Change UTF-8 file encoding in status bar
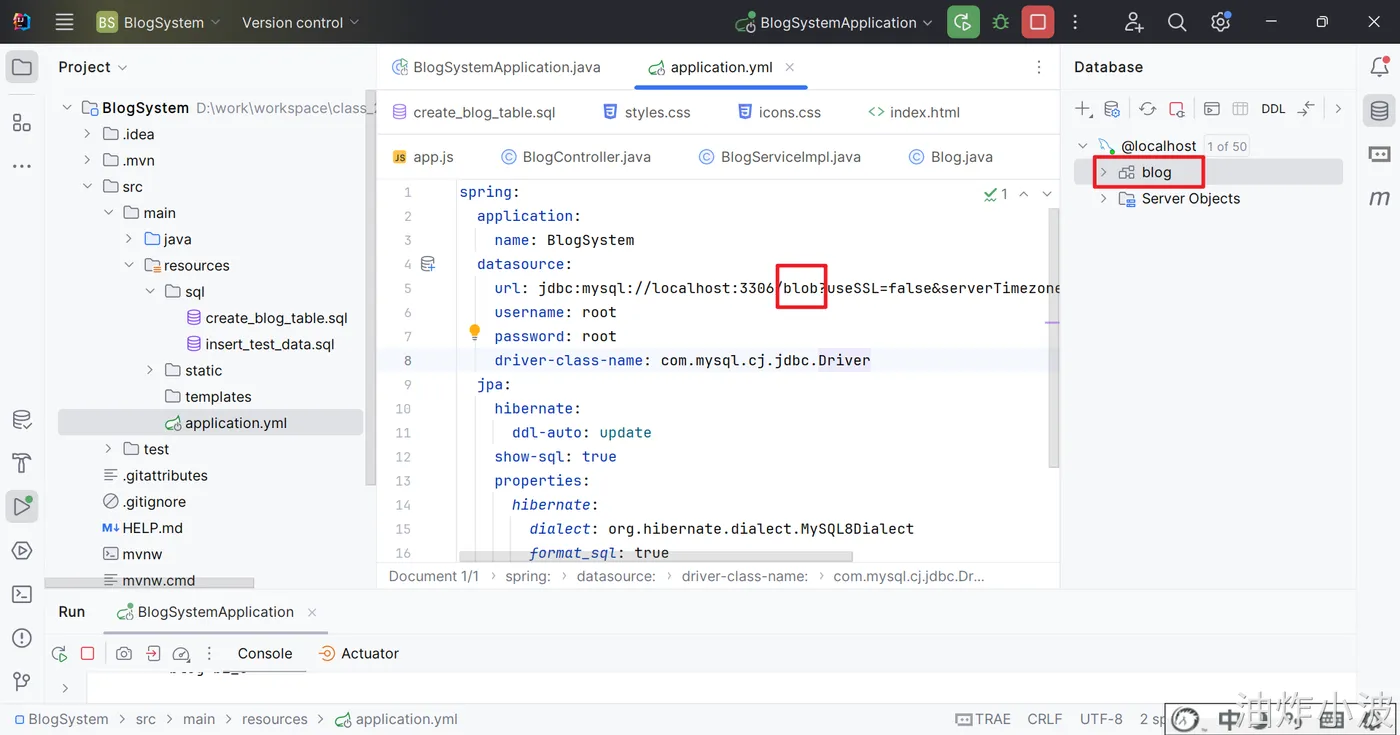The width and height of the screenshot is (1400, 735). click(x=1101, y=719)
